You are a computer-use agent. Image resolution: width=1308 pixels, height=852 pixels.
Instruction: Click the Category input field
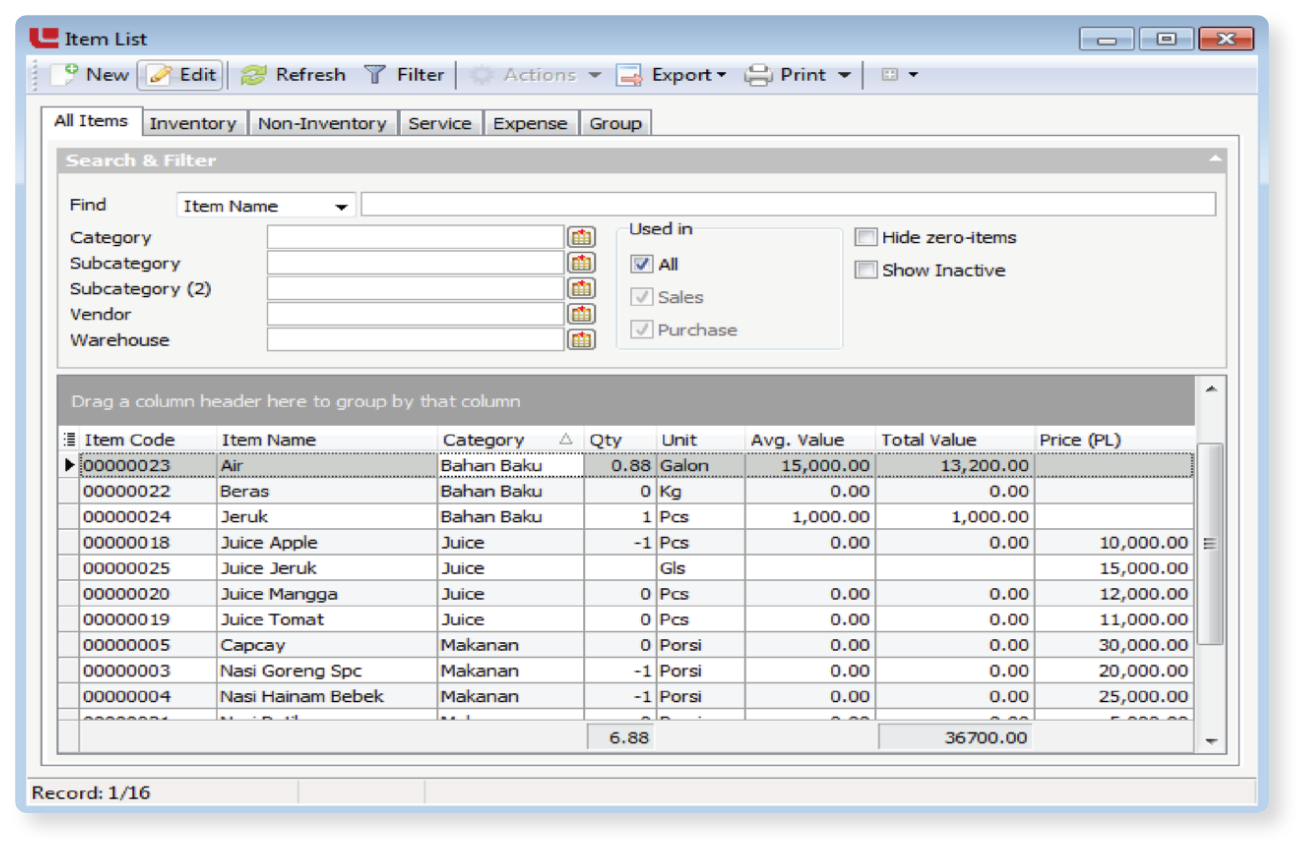pyautogui.click(x=415, y=237)
